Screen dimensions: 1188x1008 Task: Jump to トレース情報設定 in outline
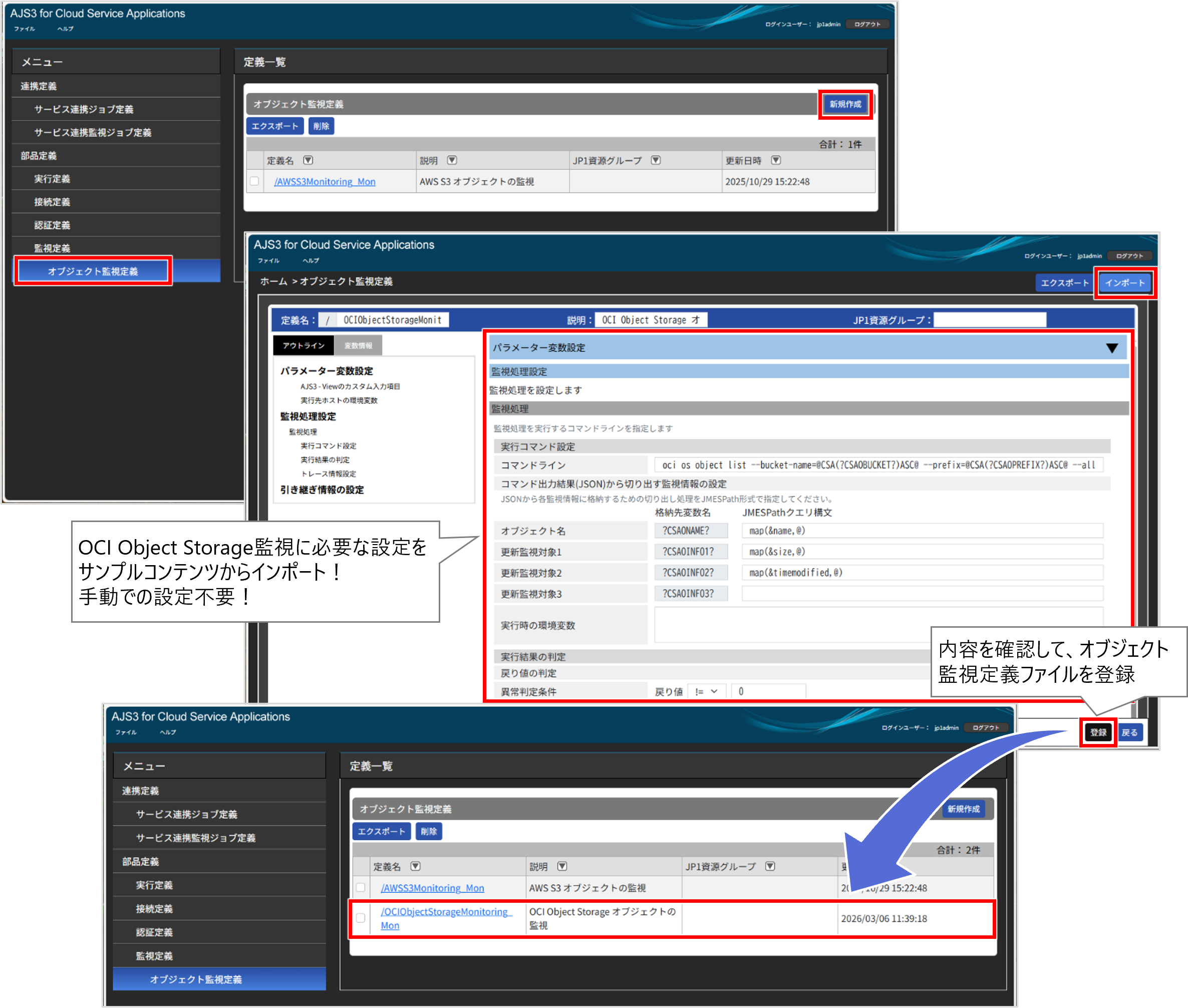click(329, 474)
